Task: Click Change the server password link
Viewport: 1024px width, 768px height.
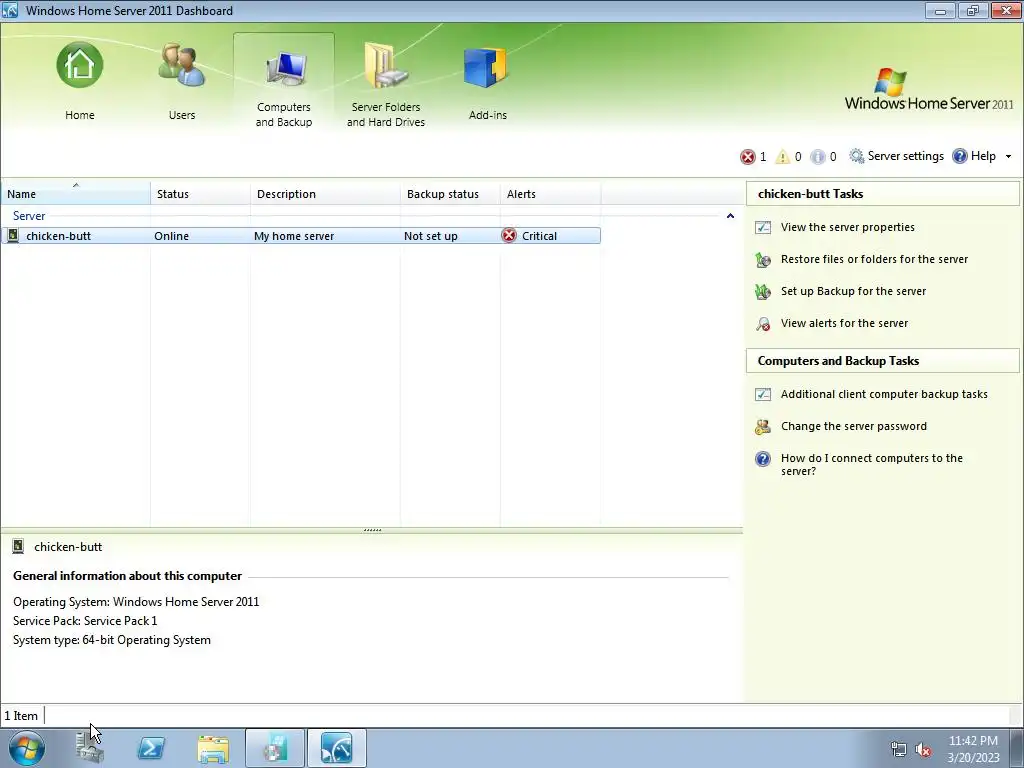Action: point(854,426)
